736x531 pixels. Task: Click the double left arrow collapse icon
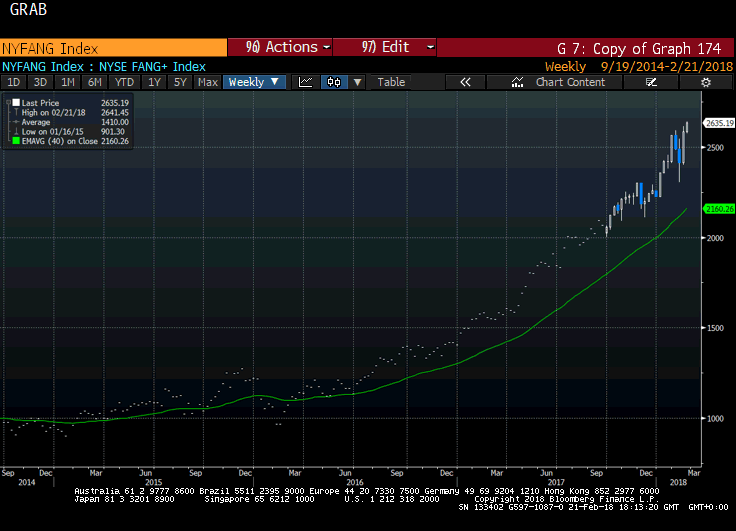pyautogui.click(x=465, y=82)
